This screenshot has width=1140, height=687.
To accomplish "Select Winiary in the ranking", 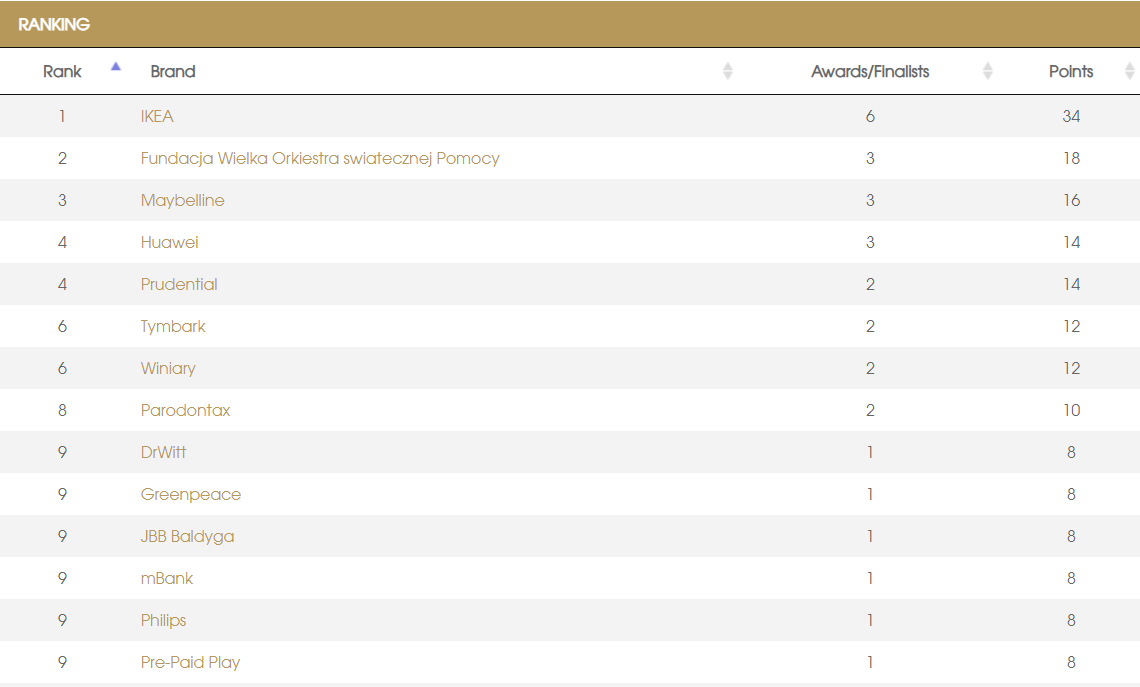I will [168, 368].
